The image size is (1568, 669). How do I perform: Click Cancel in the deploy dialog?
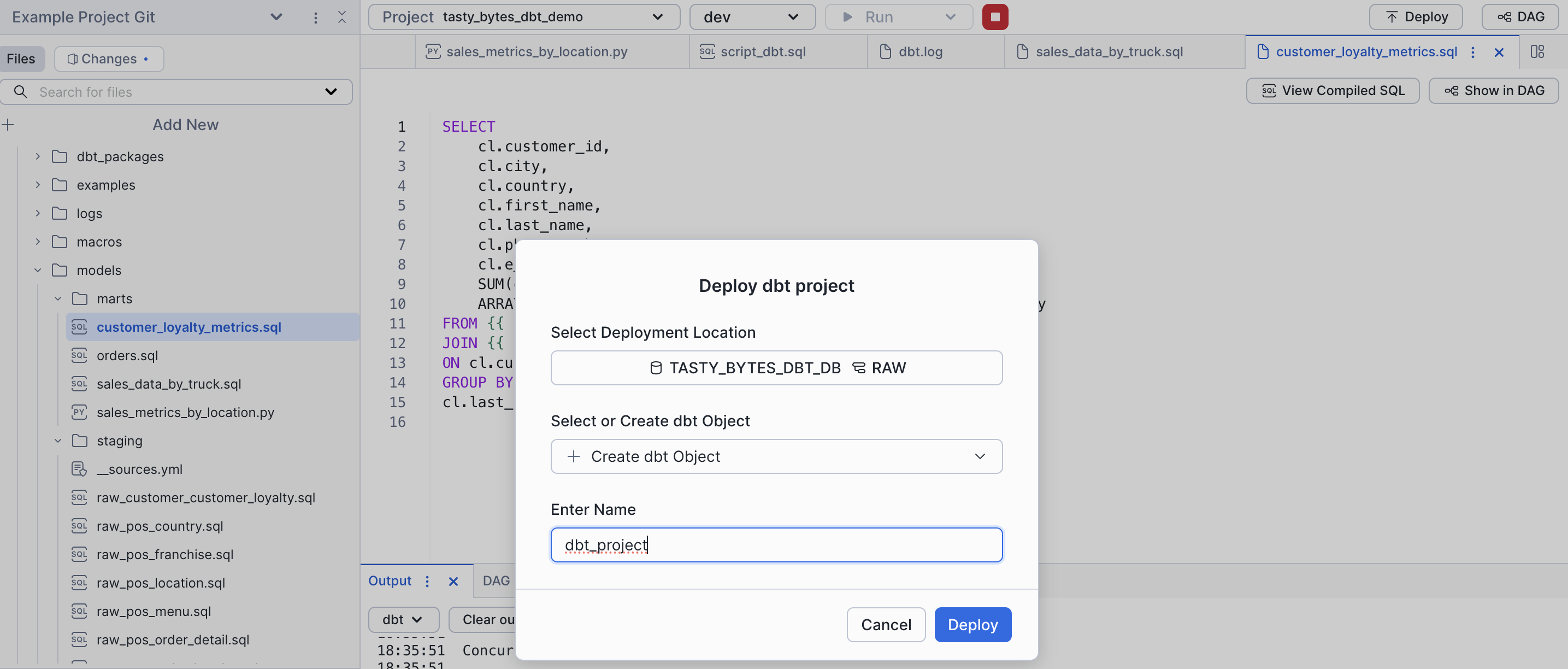pos(886,625)
